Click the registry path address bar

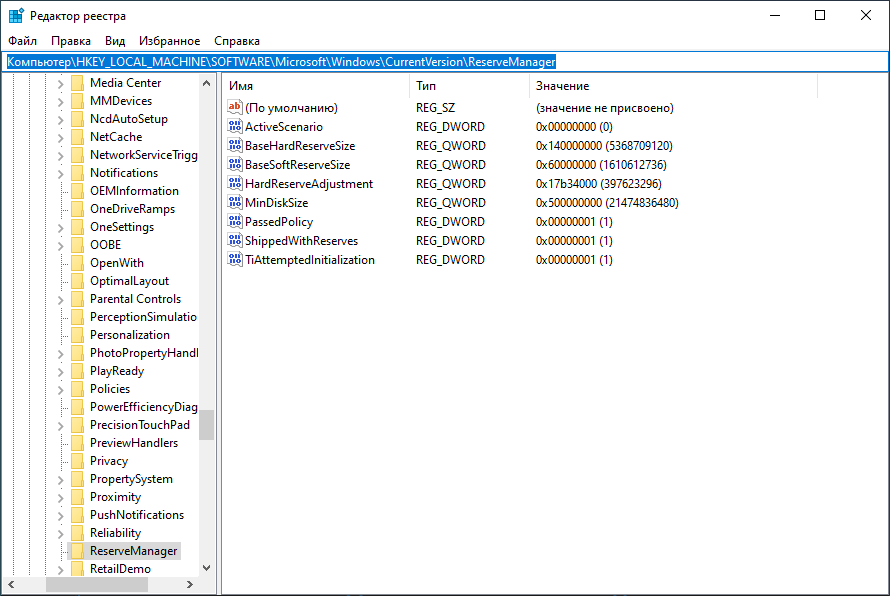(x=445, y=62)
